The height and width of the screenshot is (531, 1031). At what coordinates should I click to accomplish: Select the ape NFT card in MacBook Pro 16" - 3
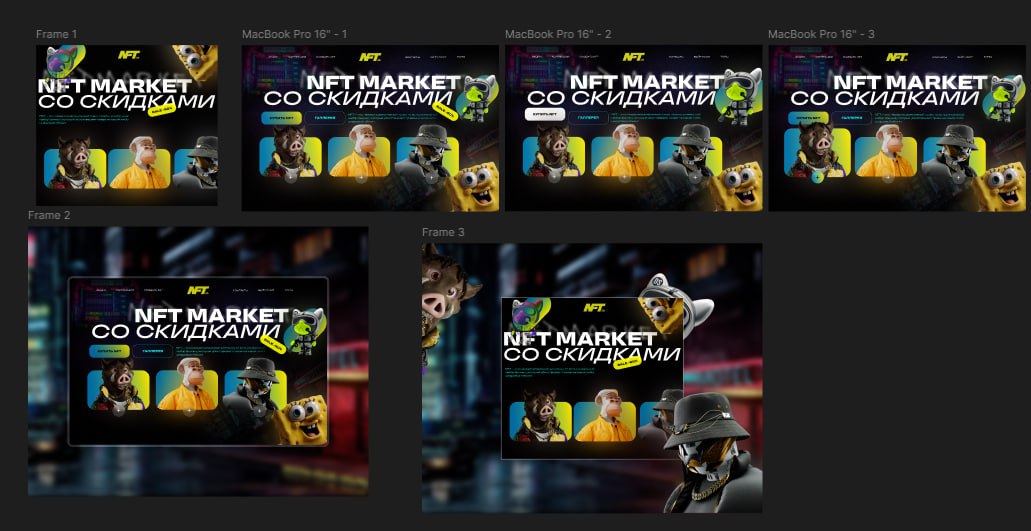[885, 152]
